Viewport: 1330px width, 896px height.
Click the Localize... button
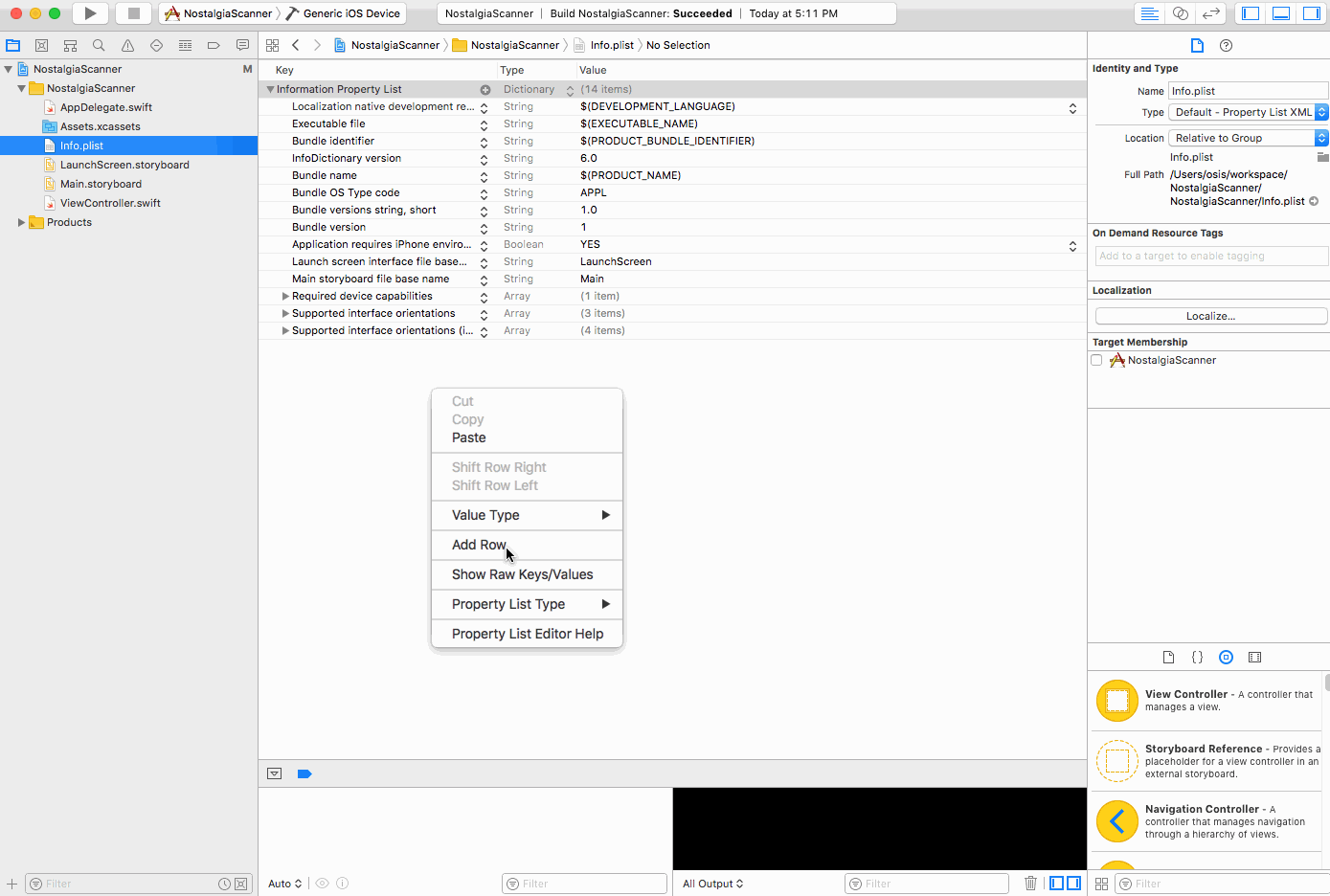[x=1210, y=316]
